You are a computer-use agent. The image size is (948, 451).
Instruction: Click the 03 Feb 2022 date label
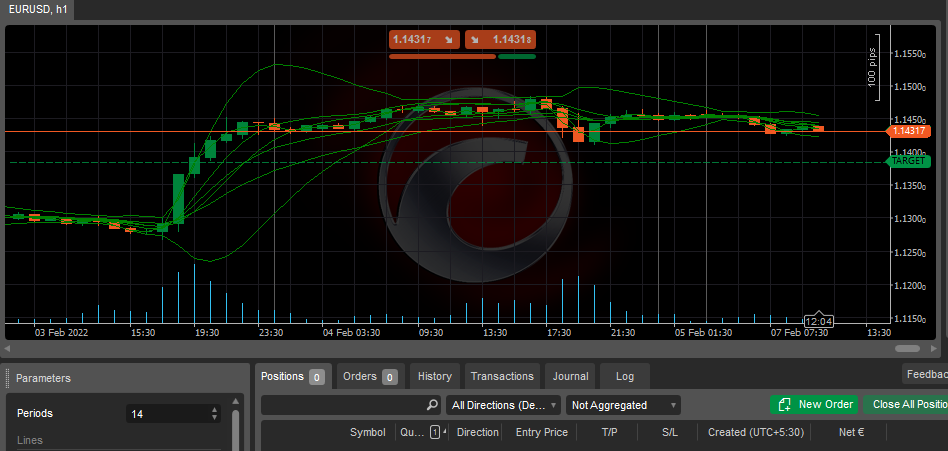[x=60, y=333]
